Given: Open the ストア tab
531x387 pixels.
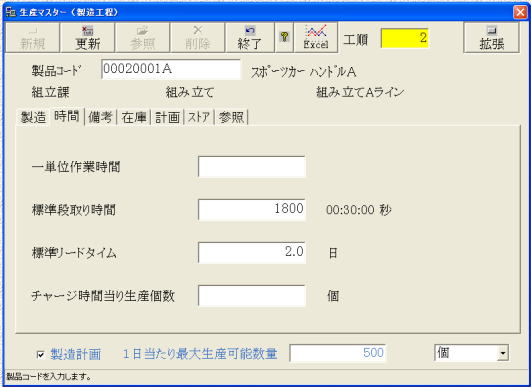Looking at the screenshot, I should [199, 117].
